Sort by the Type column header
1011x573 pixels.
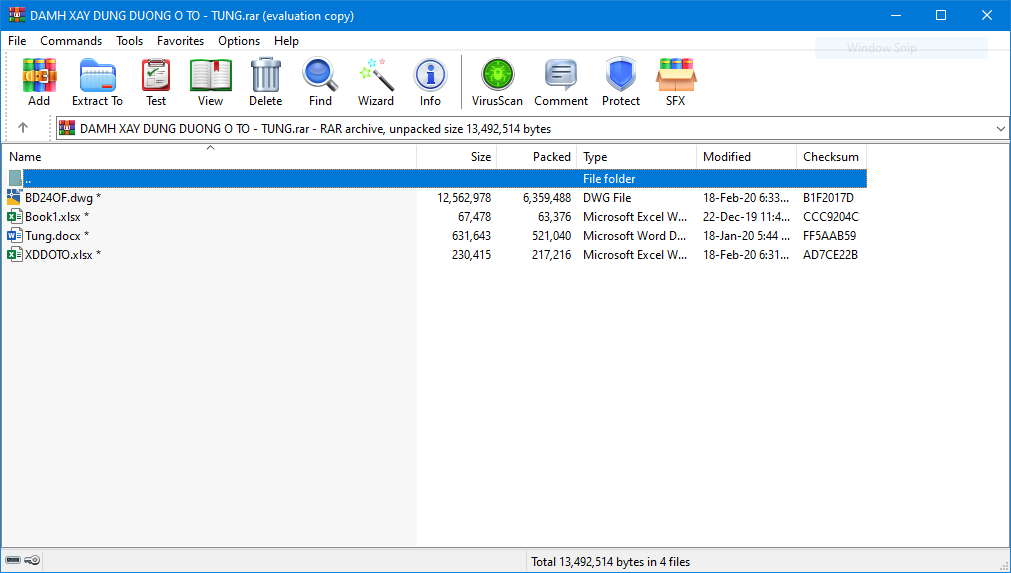coord(636,157)
